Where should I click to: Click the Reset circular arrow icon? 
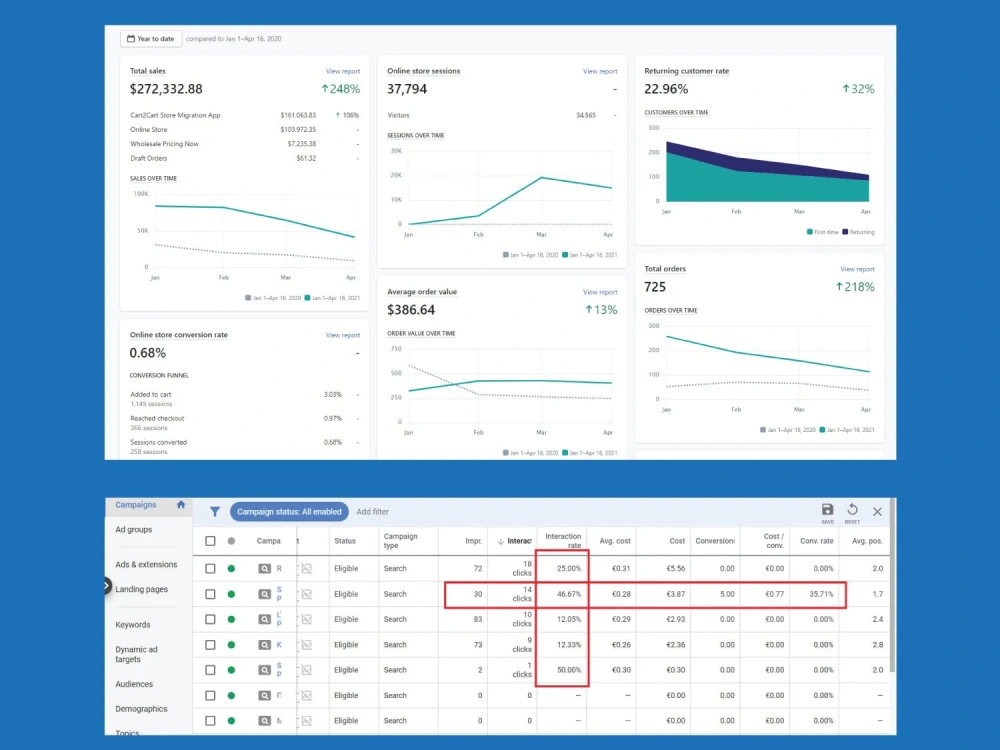click(852, 509)
